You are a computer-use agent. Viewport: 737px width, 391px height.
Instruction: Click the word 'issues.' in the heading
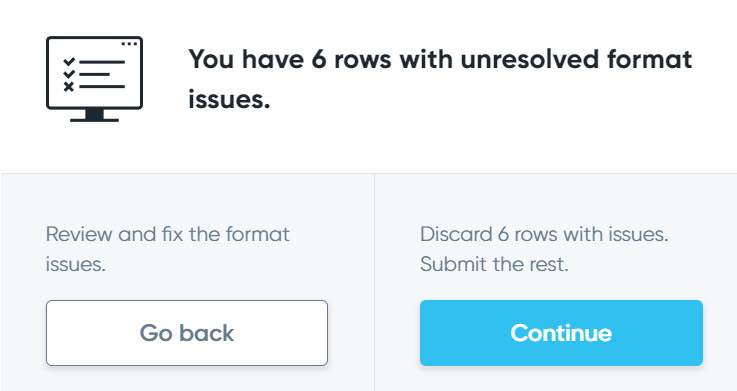[229, 99]
